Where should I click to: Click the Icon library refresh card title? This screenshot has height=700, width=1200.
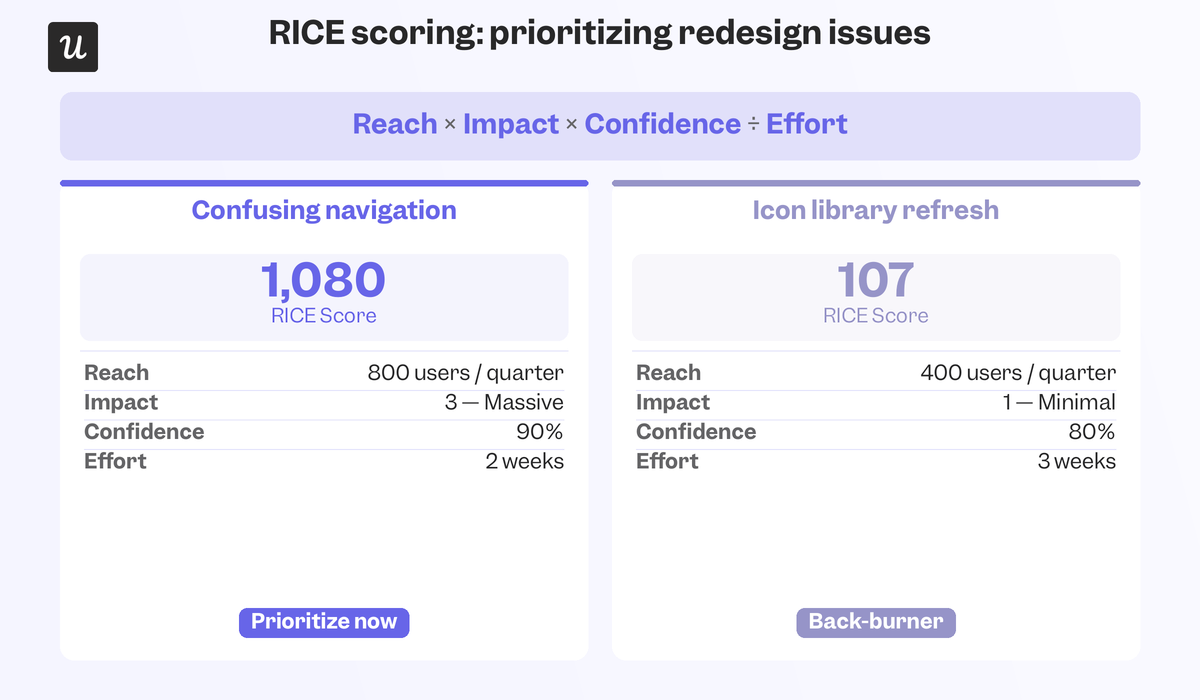point(876,210)
